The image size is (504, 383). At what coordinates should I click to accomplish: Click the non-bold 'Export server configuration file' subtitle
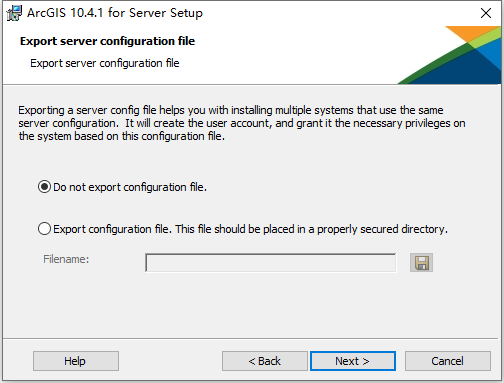105,63
